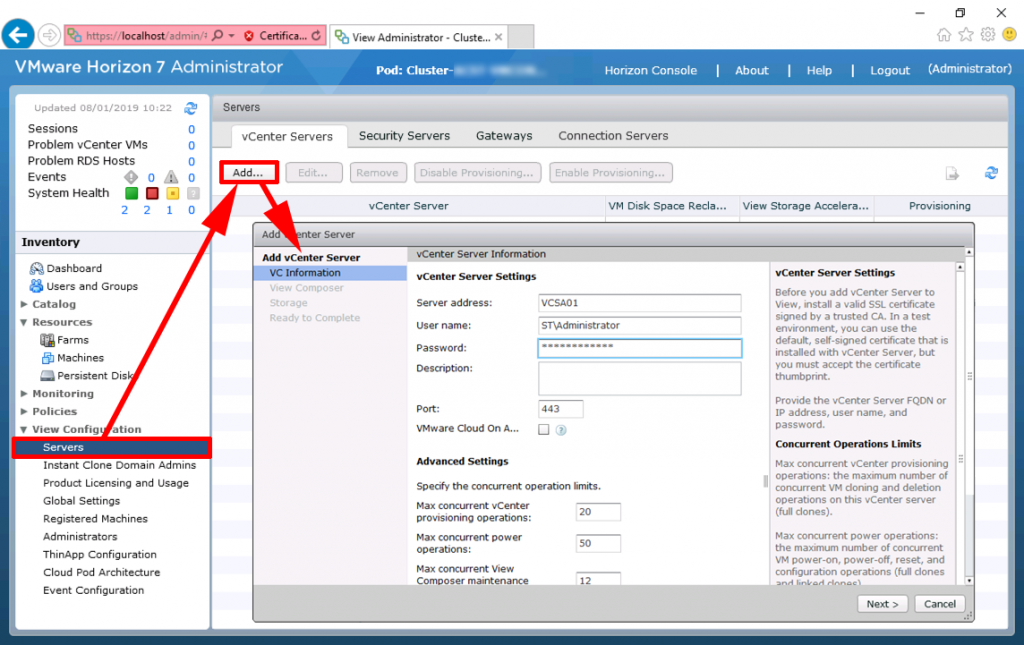Refresh the vCenter Servers list
This screenshot has height=645, width=1024.
tap(991, 172)
